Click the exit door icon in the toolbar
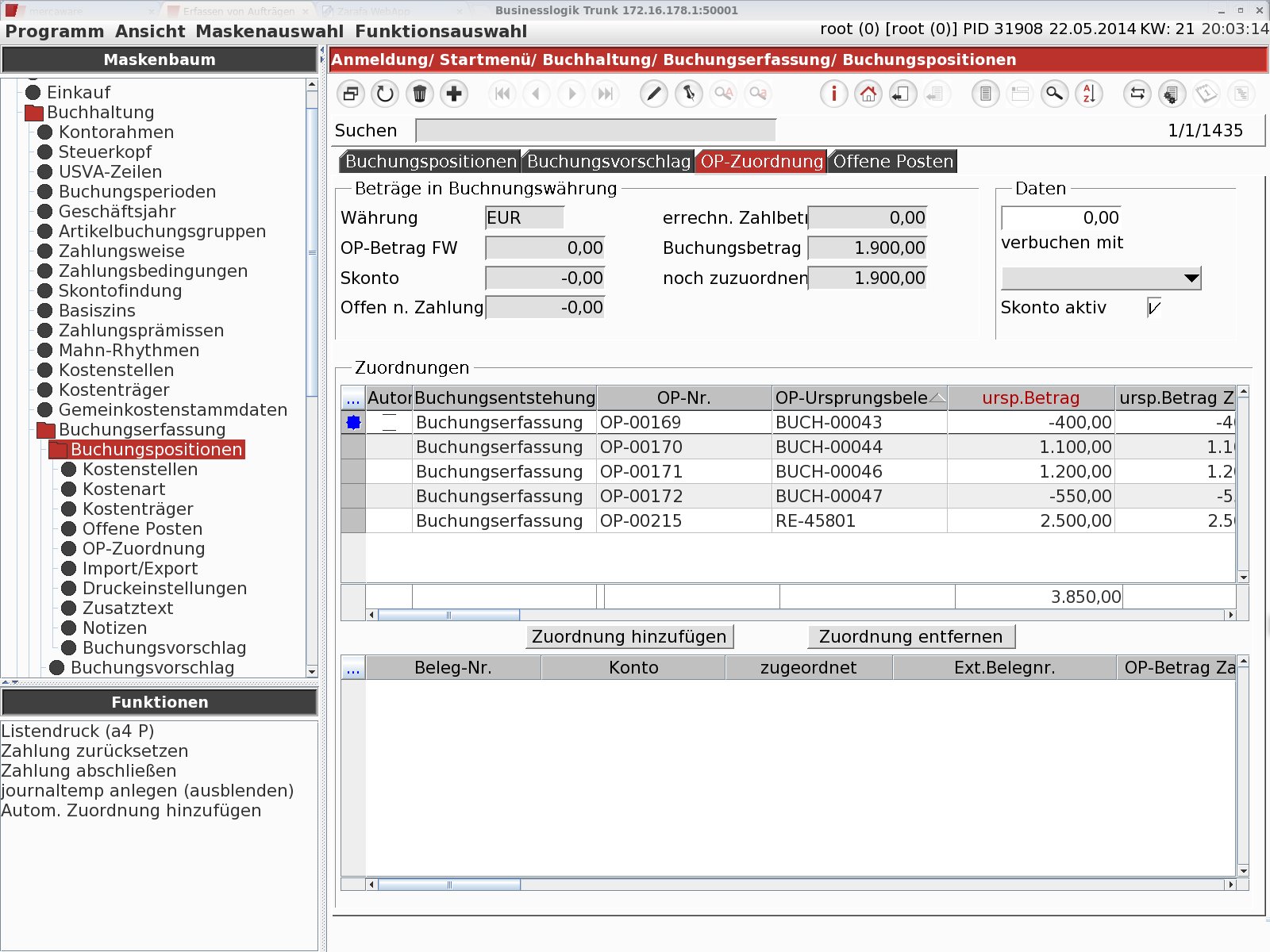The height and width of the screenshot is (952, 1270). 902,94
